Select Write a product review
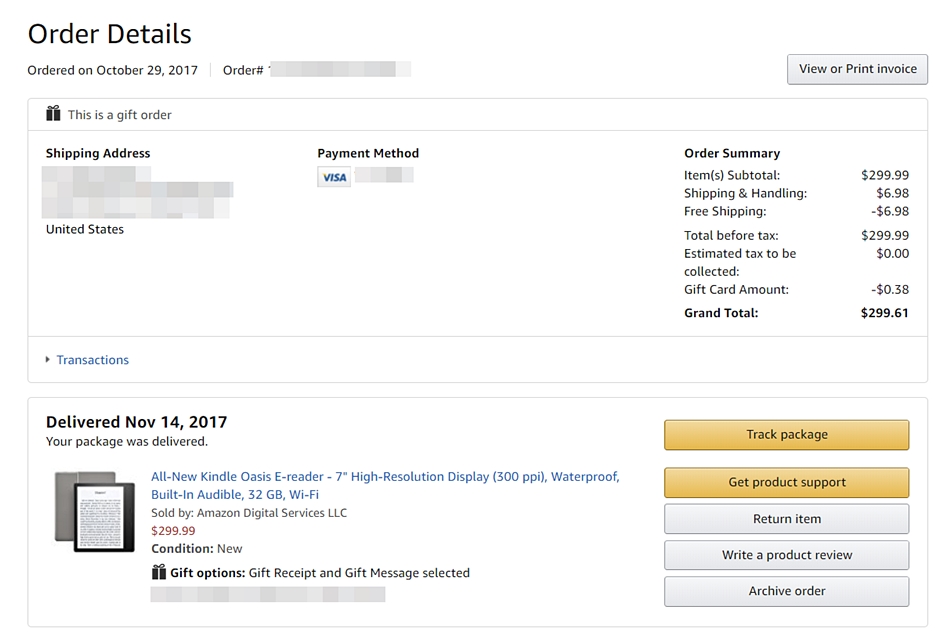Screen dimensions: 950x642 786,555
